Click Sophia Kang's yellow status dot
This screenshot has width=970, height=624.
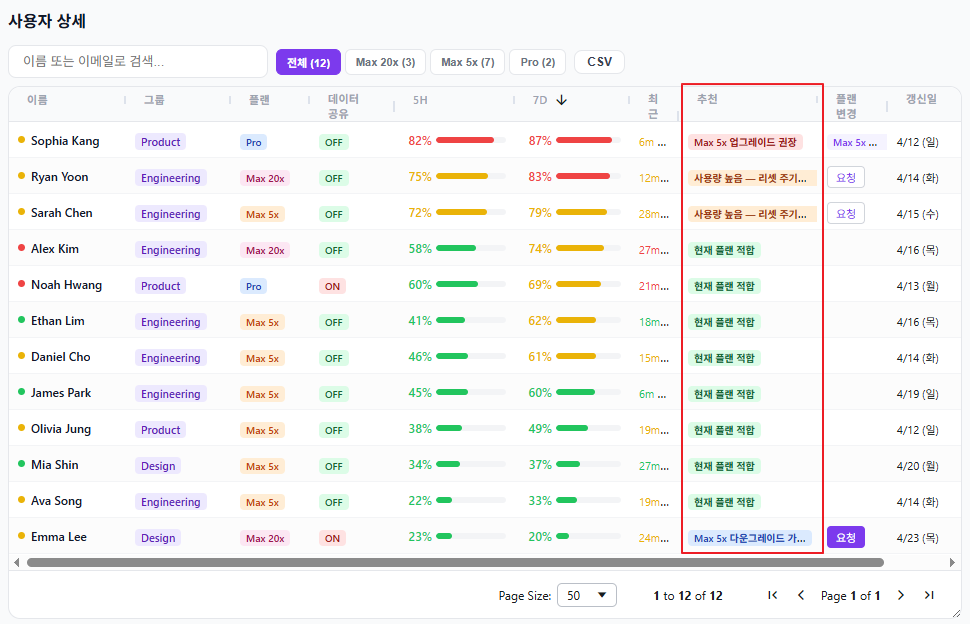click(21, 140)
